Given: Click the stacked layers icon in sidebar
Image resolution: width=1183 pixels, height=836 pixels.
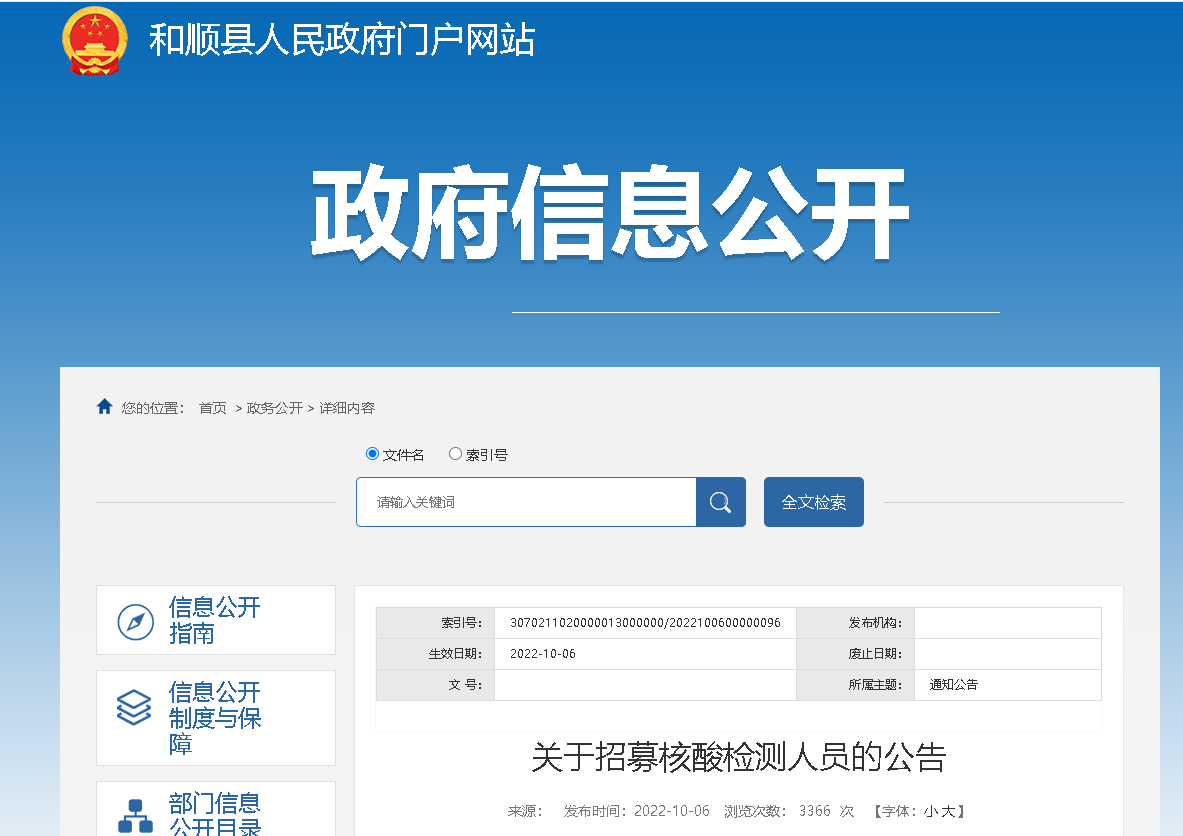Looking at the screenshot, I should (x=135, y=708).
